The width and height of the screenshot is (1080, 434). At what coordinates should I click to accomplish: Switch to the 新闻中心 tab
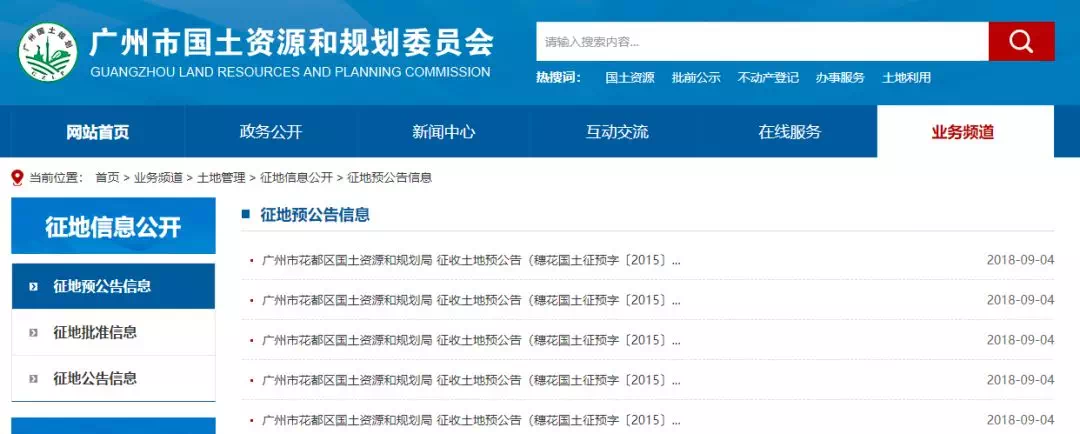coord(443,132)
